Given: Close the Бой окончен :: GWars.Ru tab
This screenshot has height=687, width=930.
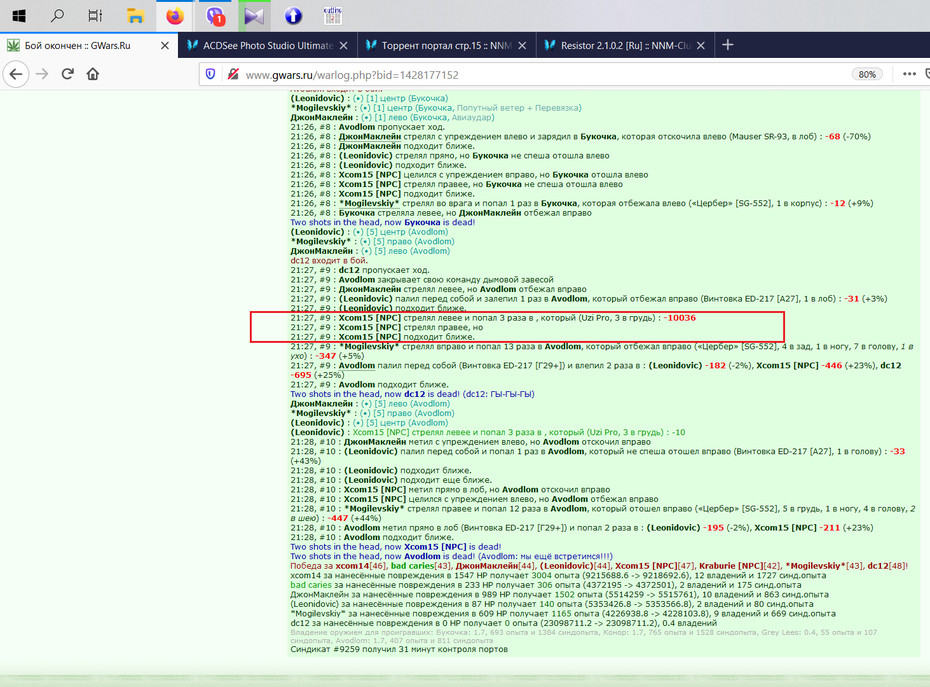Looking at the screenshot, I should click(165, 46).
